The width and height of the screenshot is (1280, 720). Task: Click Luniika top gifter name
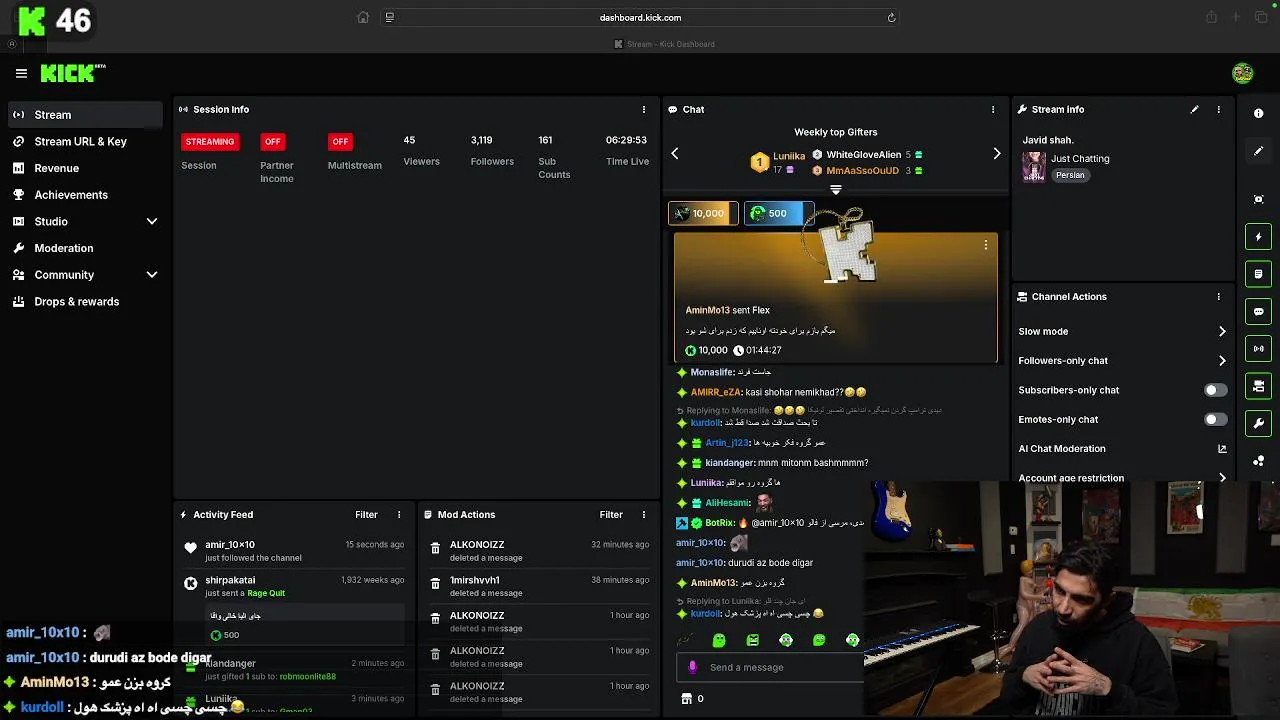pyautogui.click(x=789, y=156)
